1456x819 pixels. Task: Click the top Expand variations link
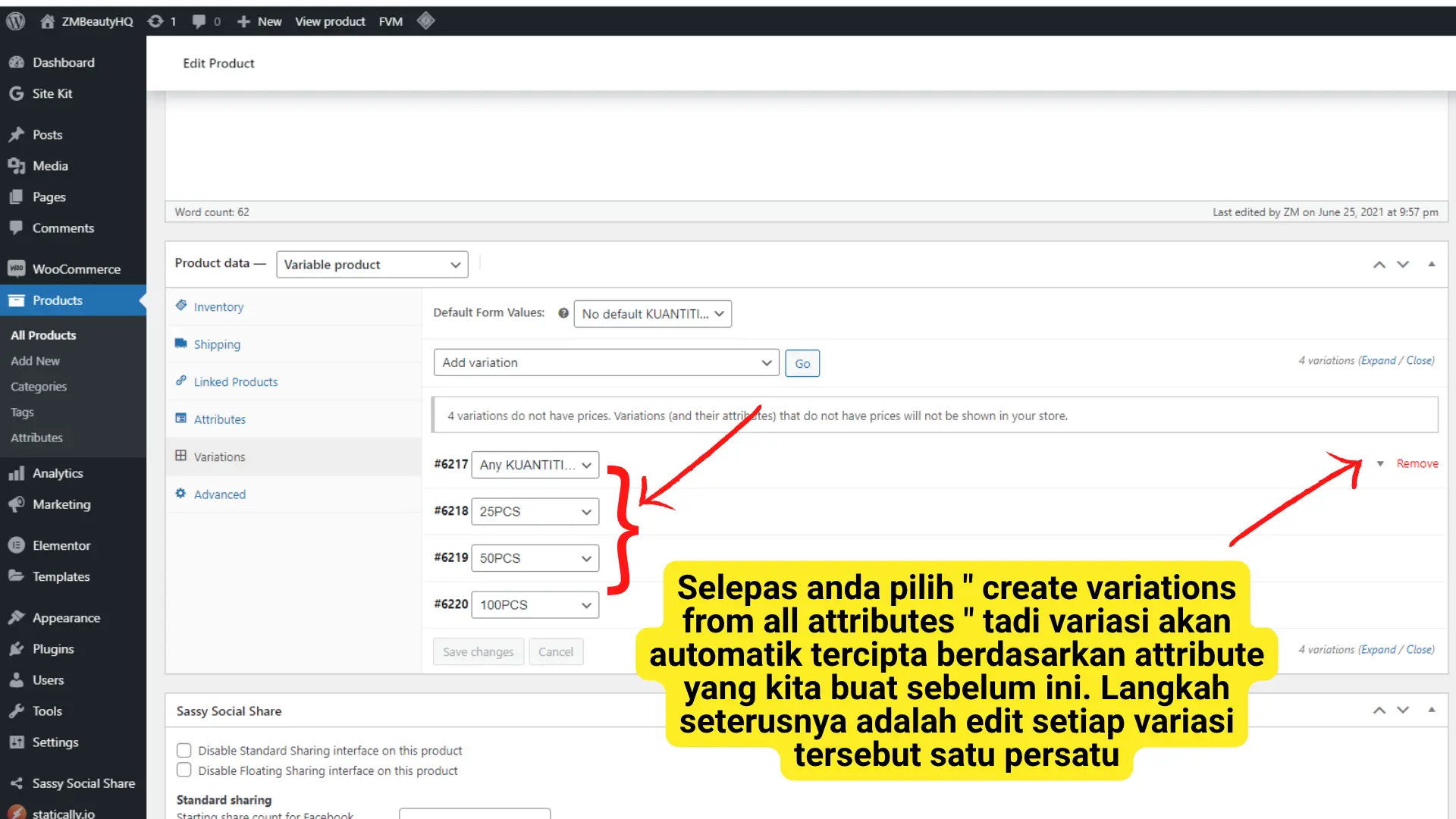[1377, 360]
